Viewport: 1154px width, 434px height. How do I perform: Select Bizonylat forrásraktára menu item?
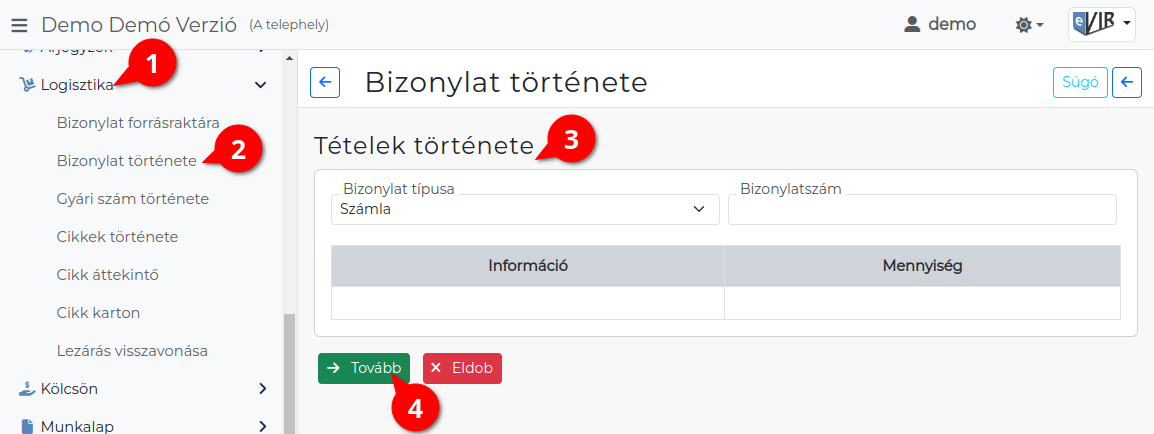(x=138, y=123)
